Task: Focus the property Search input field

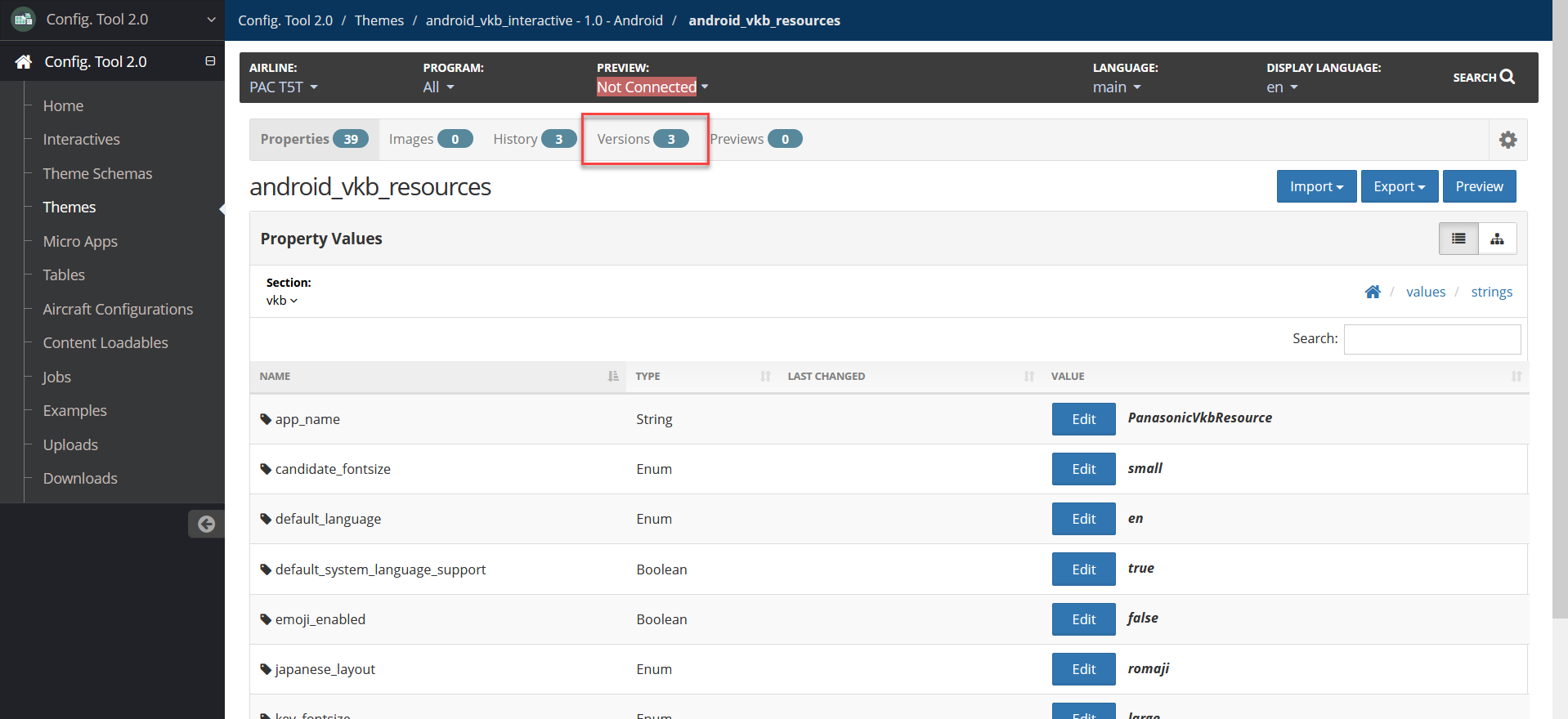Action: tap(1431, 339)
